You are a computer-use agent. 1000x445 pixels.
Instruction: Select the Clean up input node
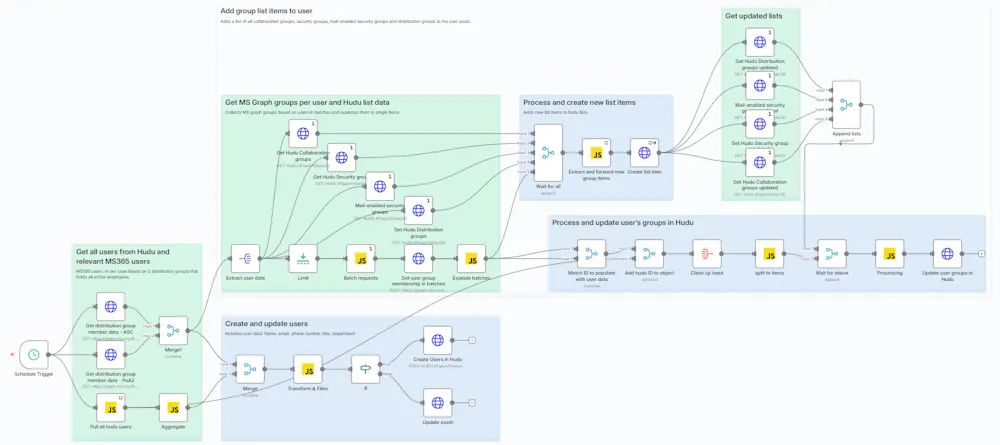click(707, 254)
